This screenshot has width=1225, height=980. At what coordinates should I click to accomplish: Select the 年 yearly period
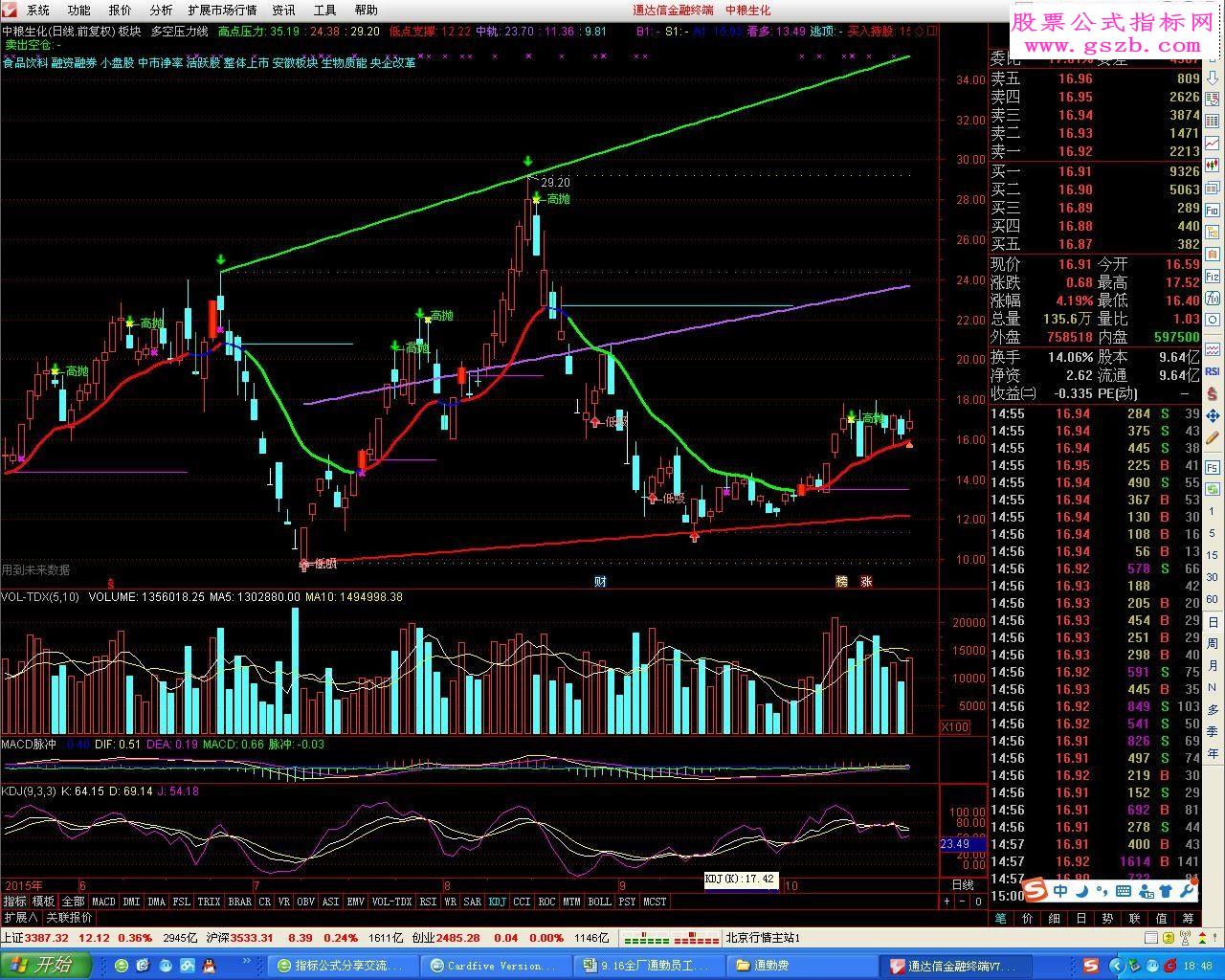click(x=1213, y=753)
